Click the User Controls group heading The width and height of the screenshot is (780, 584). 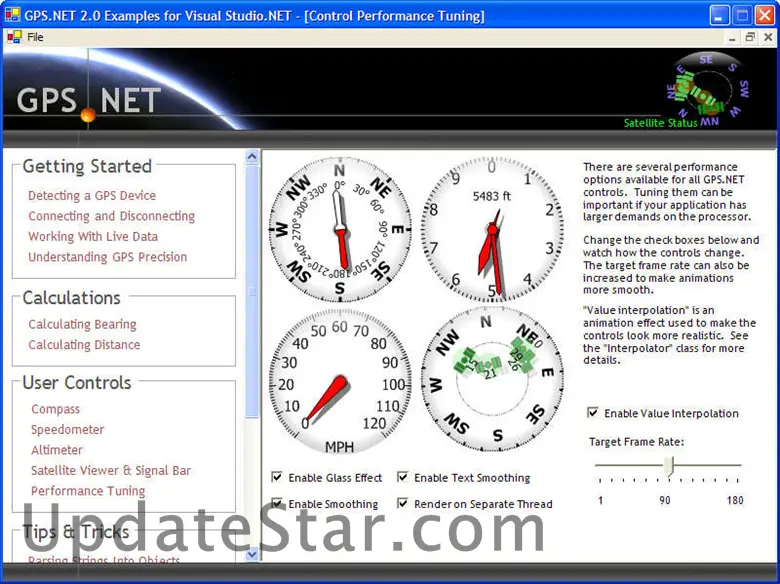click(77, 383)
